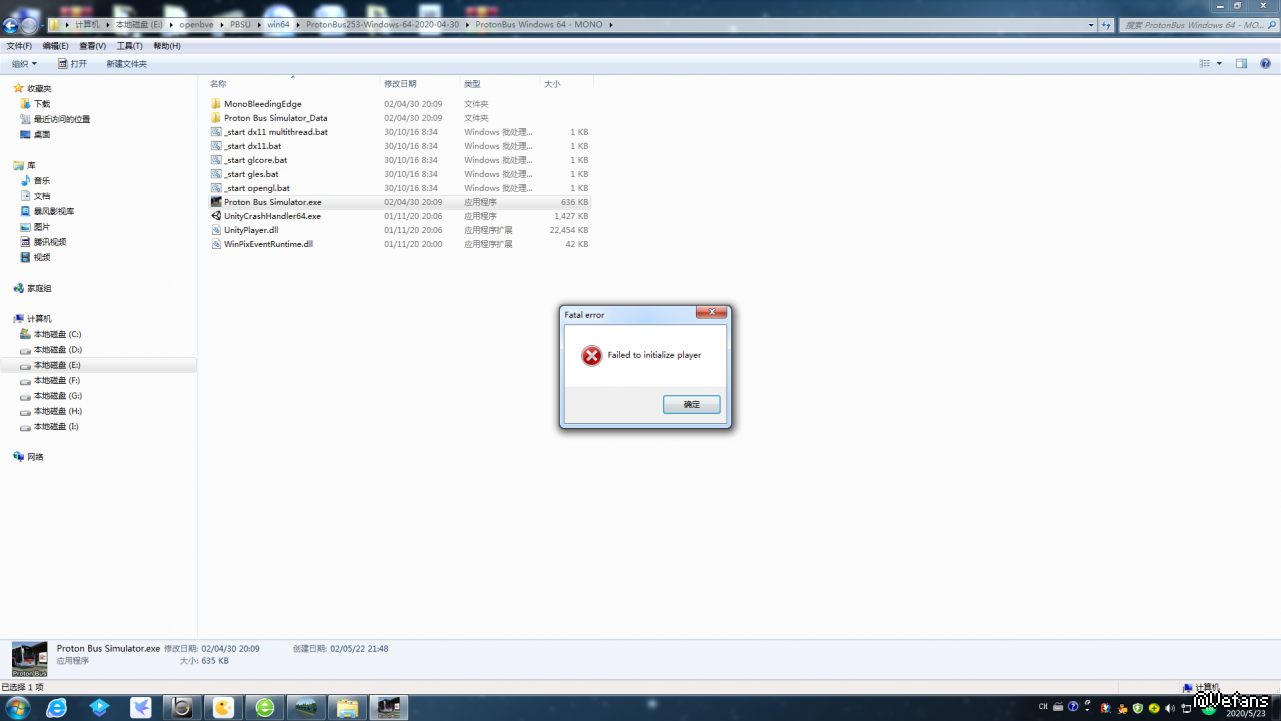The image size is (1281, 721).
Task: Click the volume speaker tray icon
Action: coord(1171,707)
